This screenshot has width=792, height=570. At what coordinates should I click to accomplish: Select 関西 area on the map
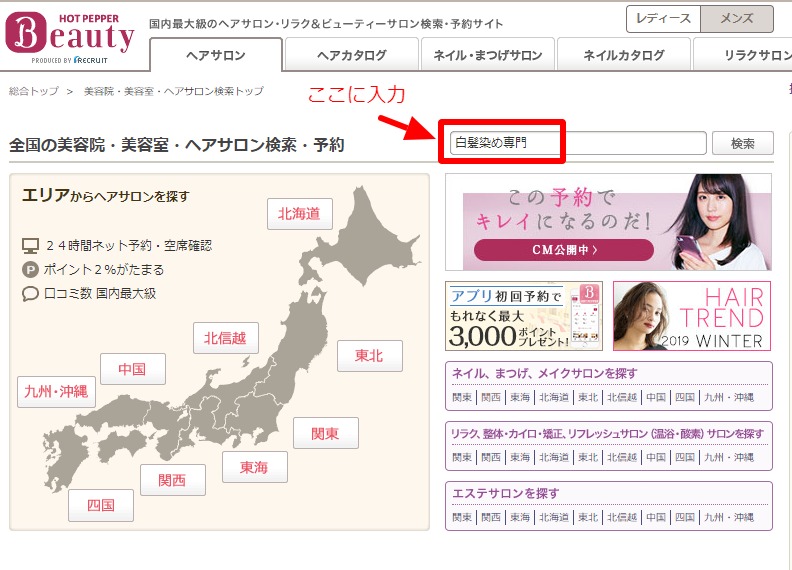tap(173, 480)
